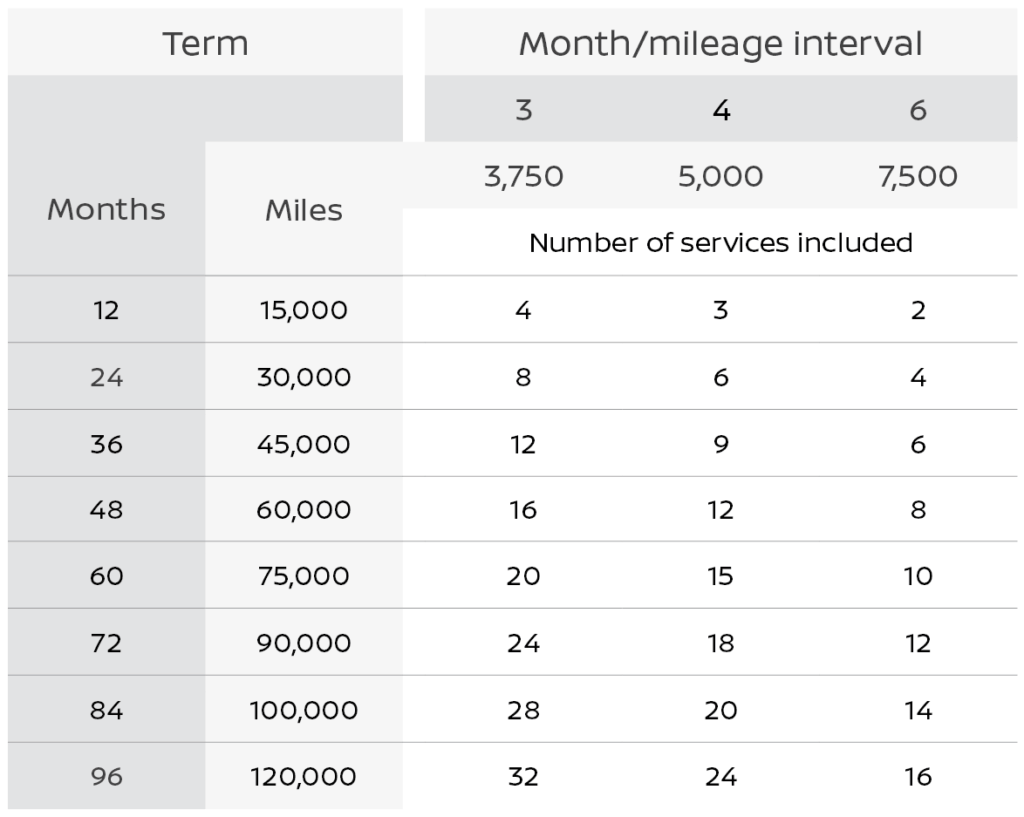
Task: Click the 30,000 miles cell
Action: pos(304,377)
